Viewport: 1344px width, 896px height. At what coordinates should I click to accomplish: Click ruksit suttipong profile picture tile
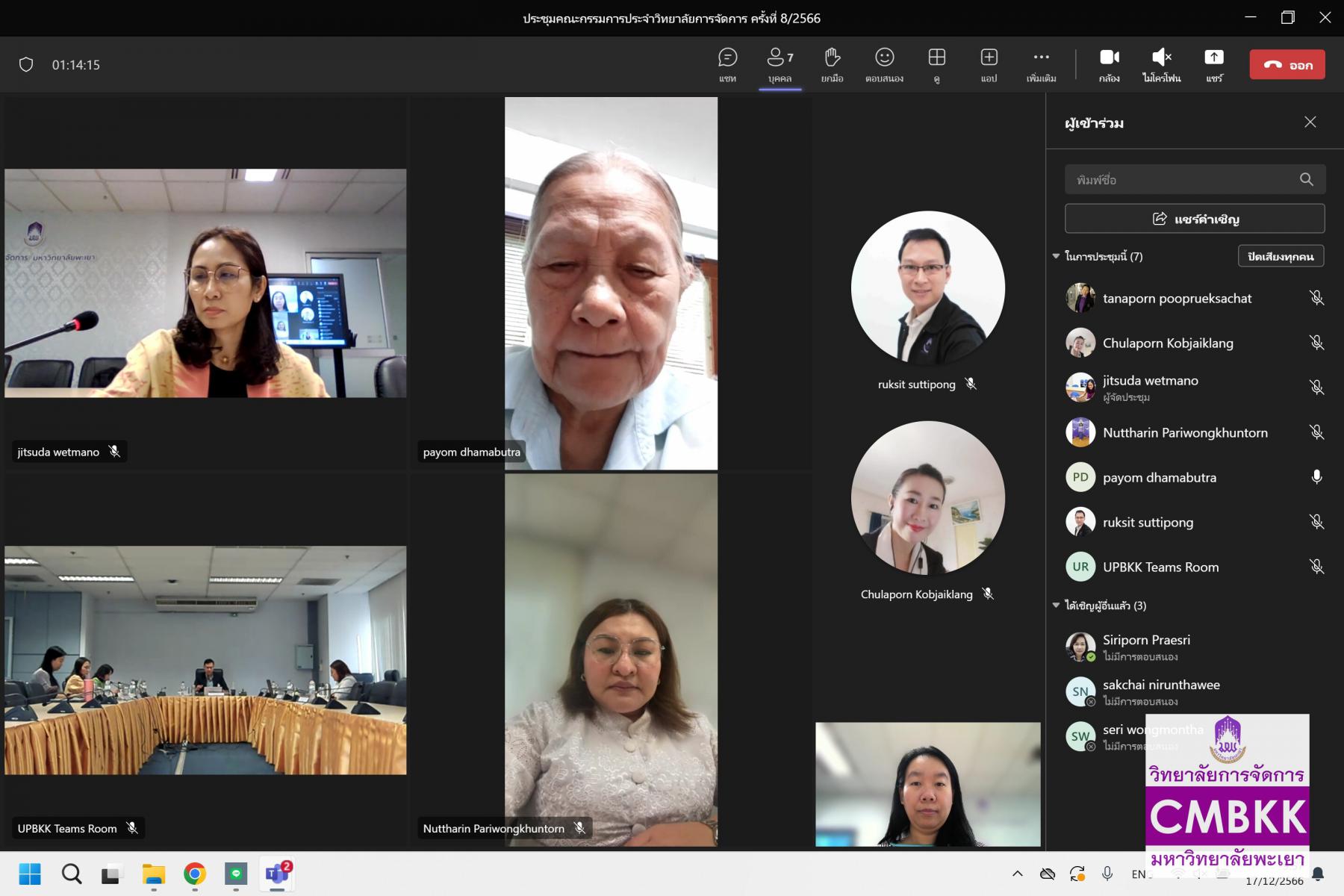(x=928, y=287)
